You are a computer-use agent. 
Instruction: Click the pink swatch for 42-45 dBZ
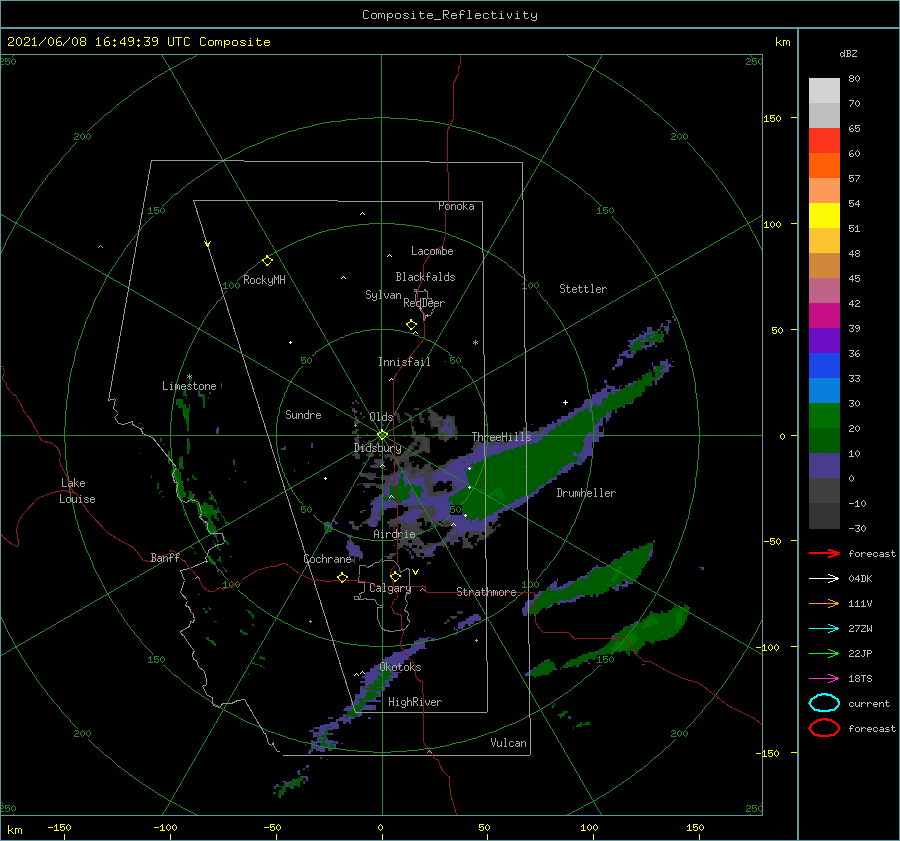click(824, 290)
